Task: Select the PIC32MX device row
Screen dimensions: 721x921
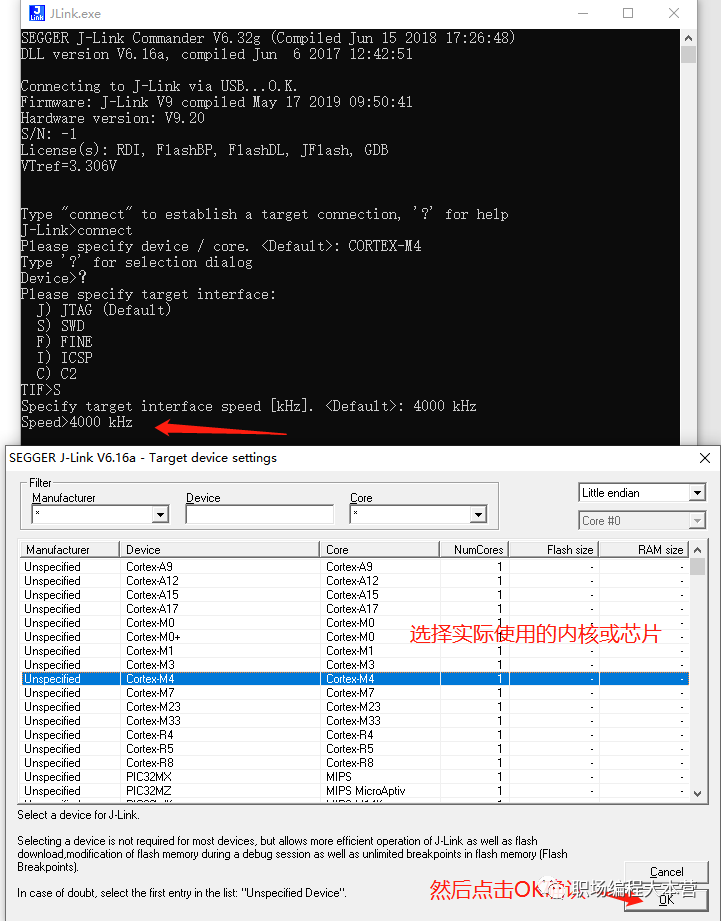Action: click(x=355, y=777)
